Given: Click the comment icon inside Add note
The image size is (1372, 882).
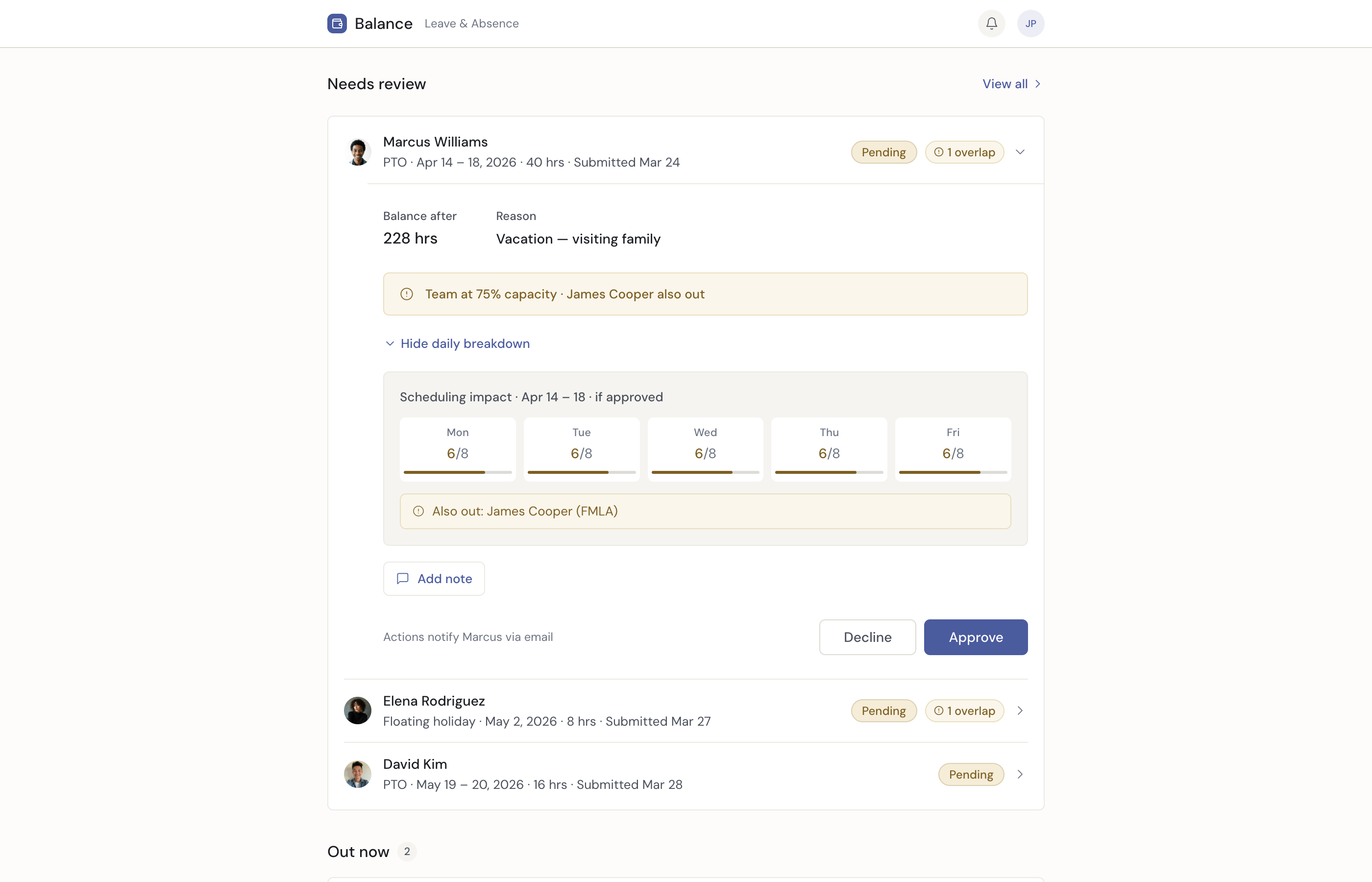Looking at the screenshot, I should coord(403,579).
